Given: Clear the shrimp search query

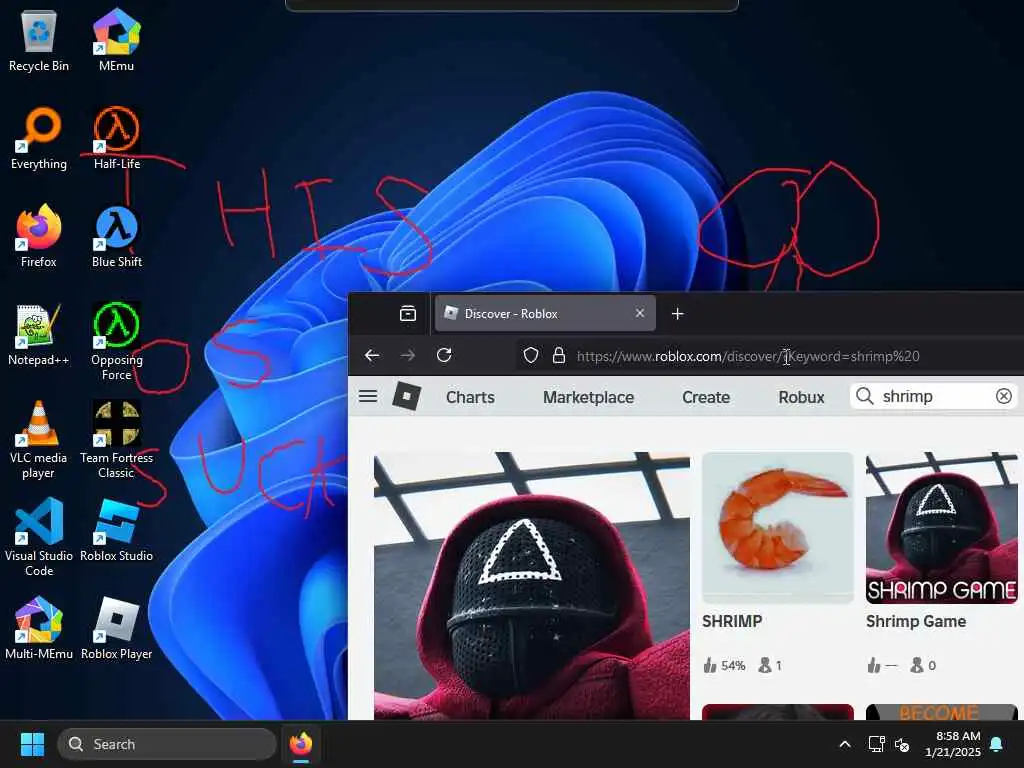Looking at the screenshot, I should pos(1003,396).
